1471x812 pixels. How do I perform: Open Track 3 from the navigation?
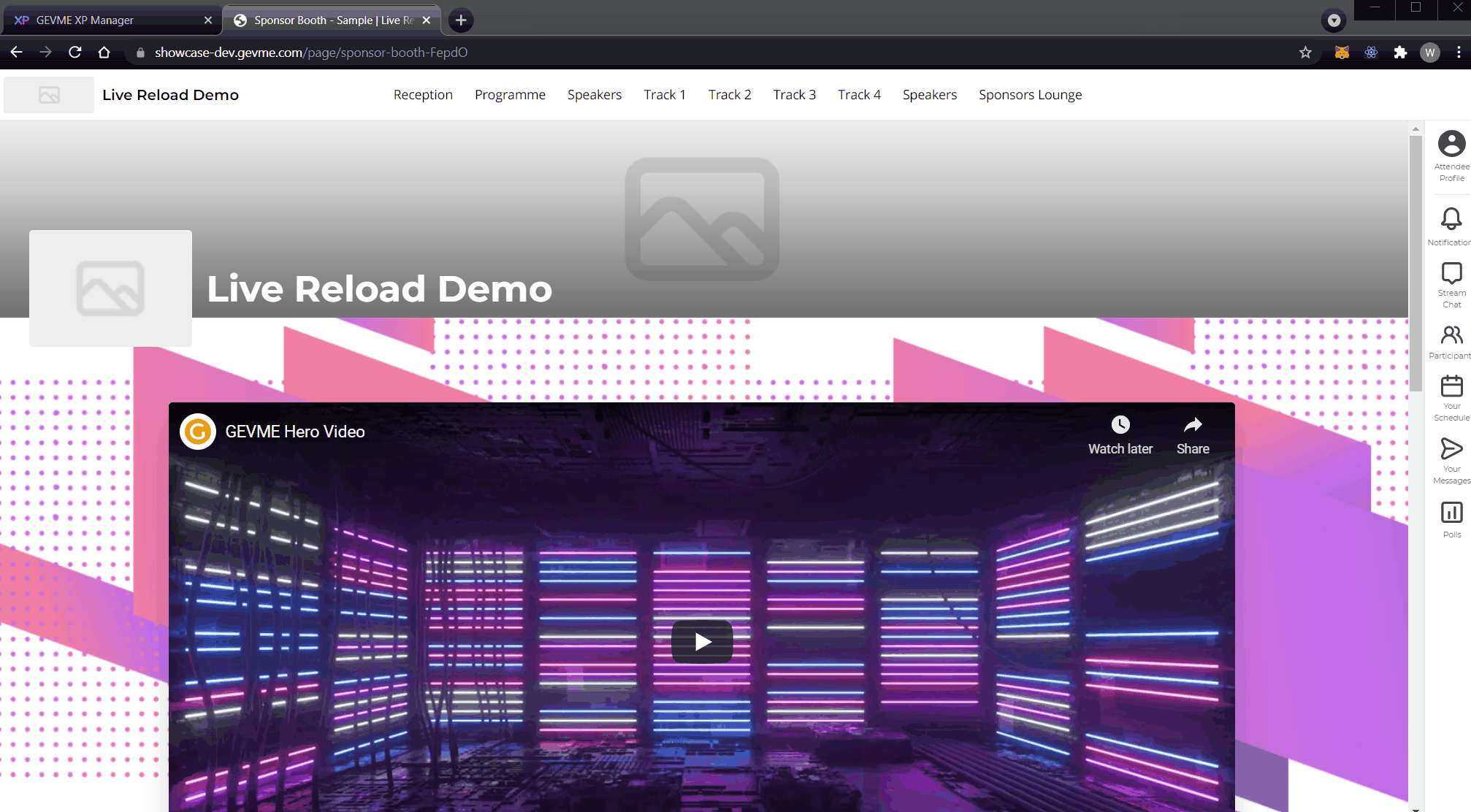tap(794, 95)
